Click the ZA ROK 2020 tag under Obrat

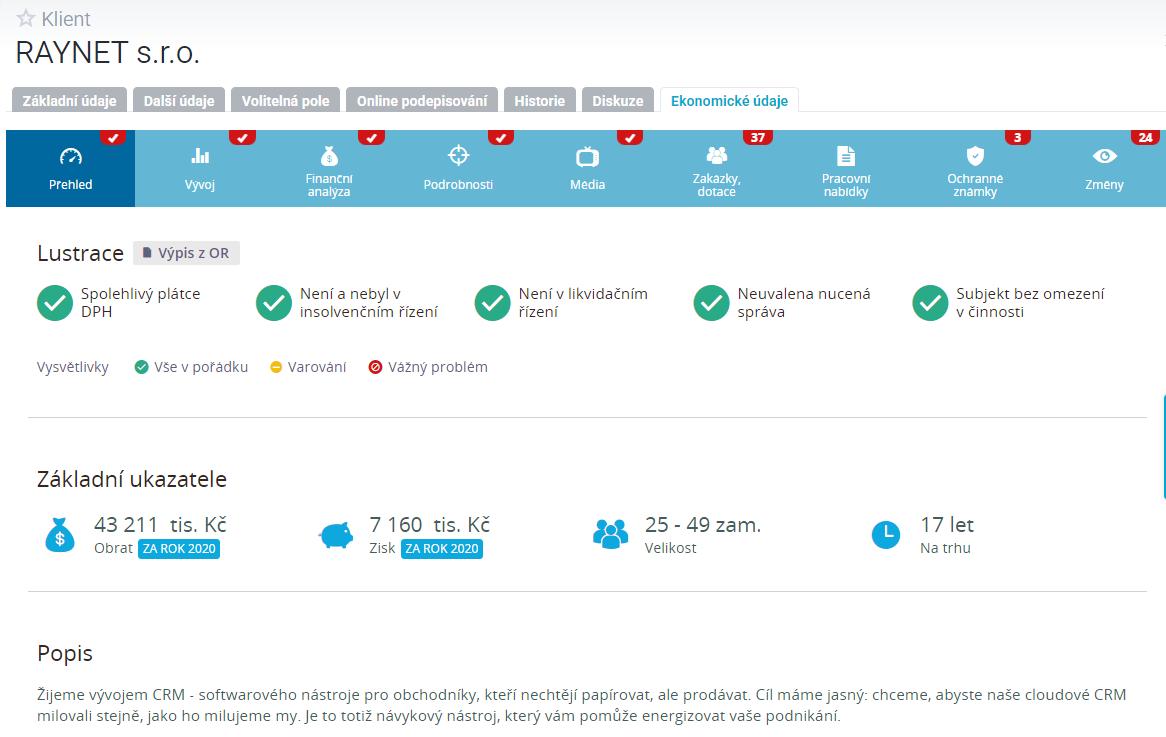click(x=179, y=549)
